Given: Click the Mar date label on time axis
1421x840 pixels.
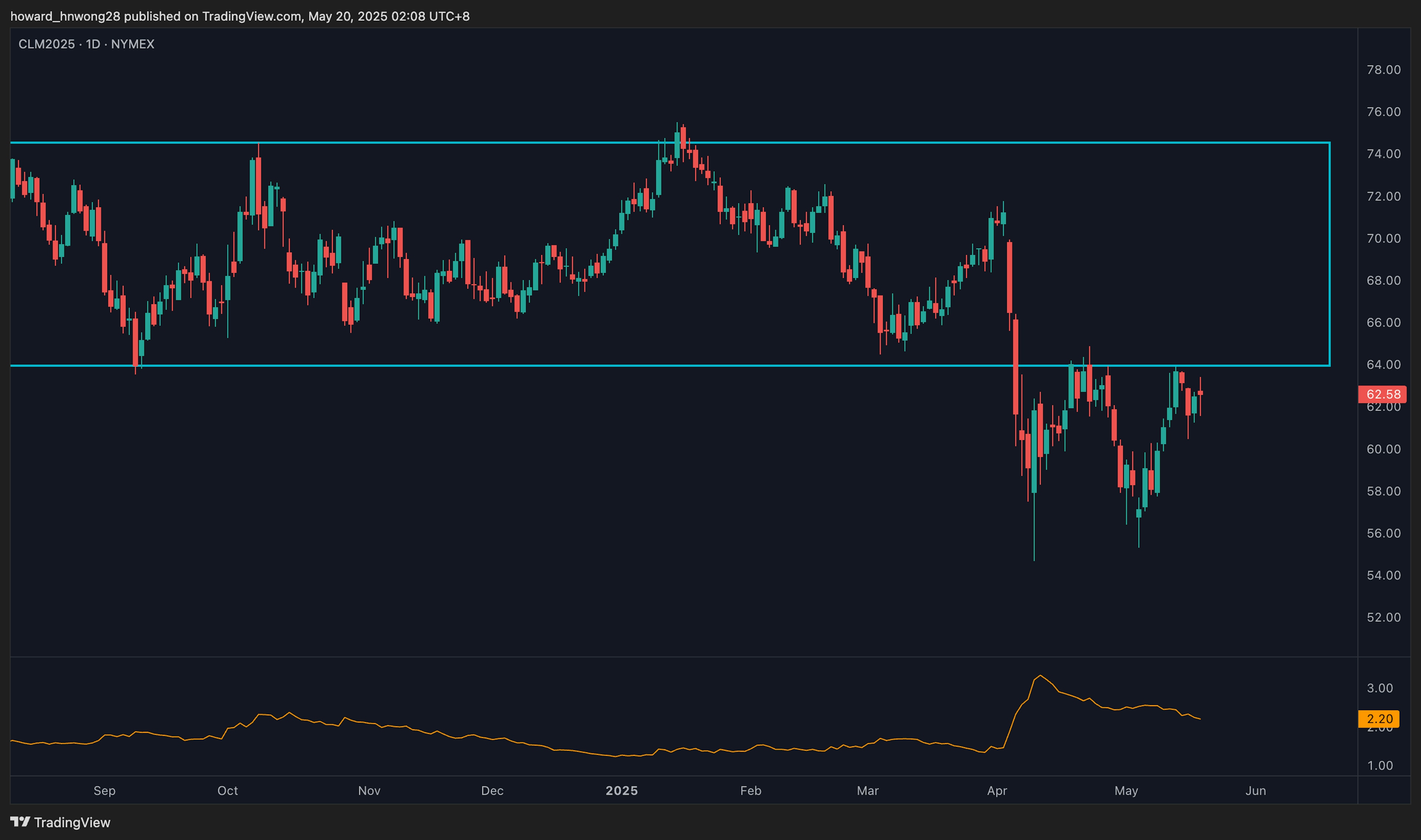Looking at the screenshot, I should [868, 791].
